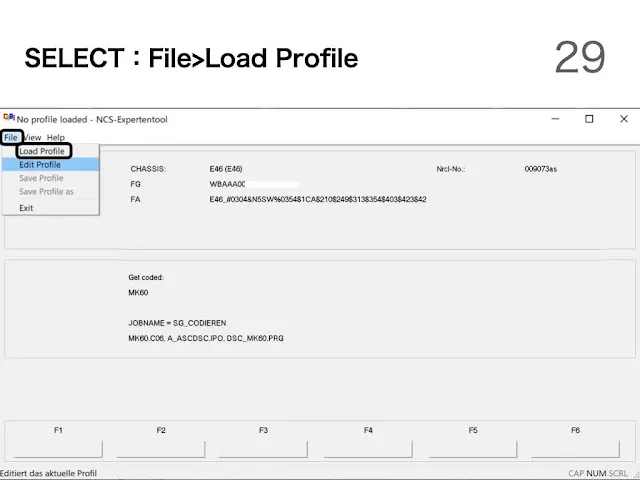640x480 pixels.
Task: Click the button under F2
Action: 161,449
